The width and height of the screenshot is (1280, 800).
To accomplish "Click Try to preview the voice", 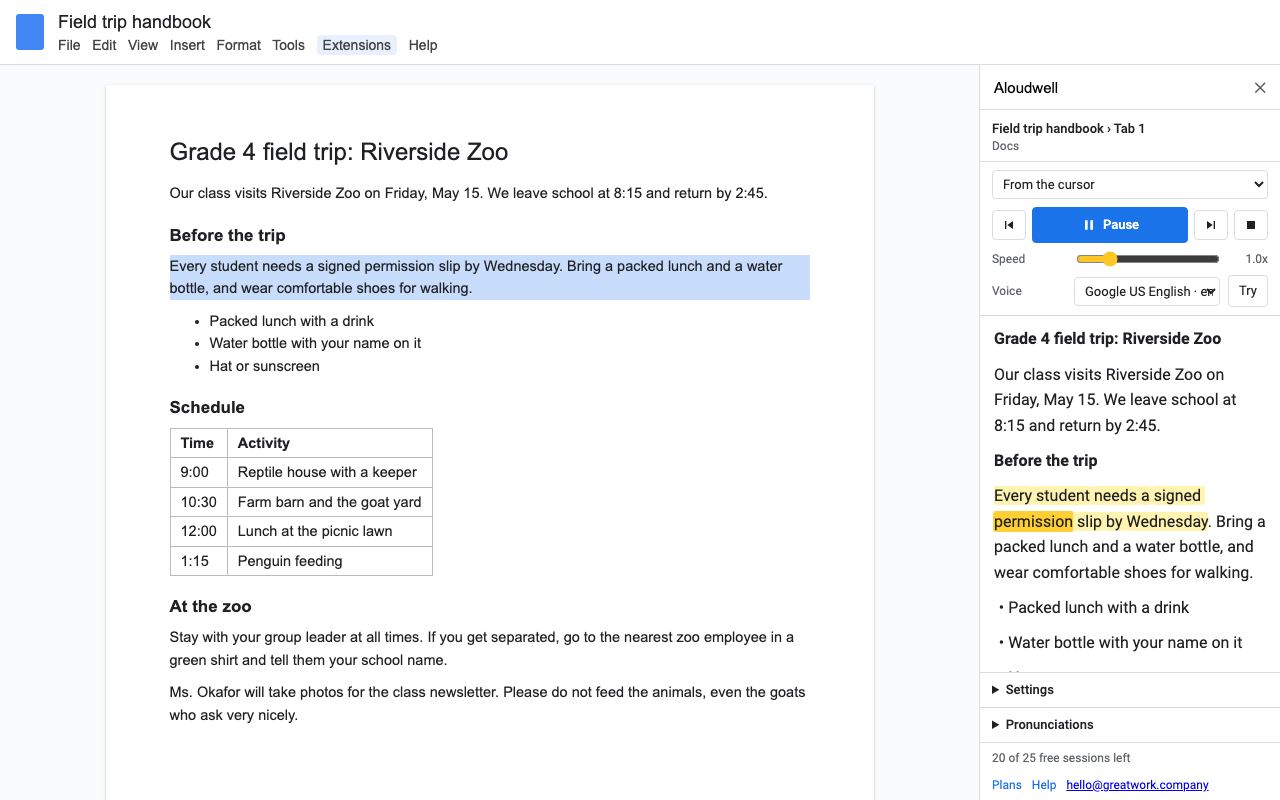I will point(1248,291).
